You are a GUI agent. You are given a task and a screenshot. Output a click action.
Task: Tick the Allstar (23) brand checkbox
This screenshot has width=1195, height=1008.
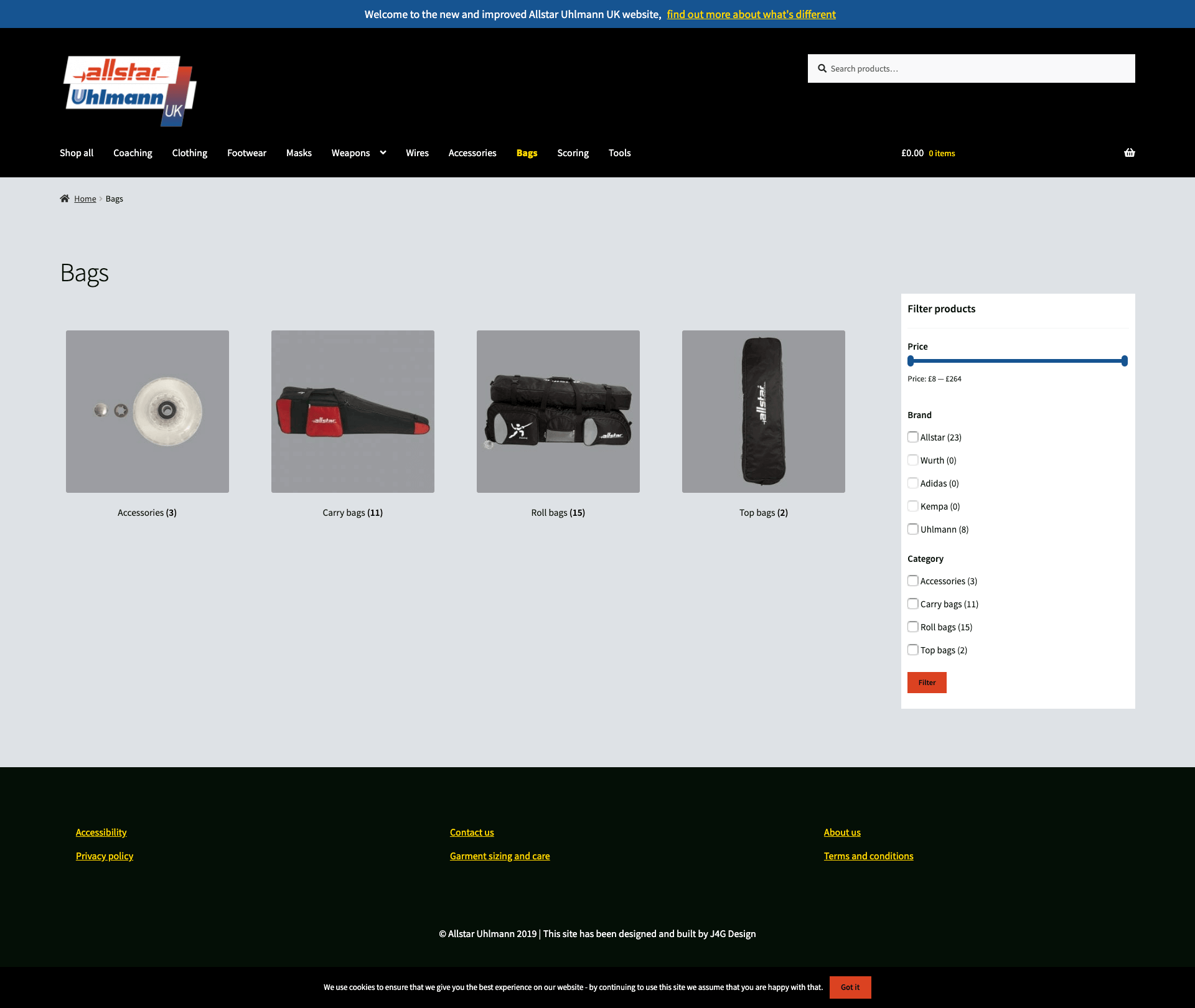tap(912, 437)
